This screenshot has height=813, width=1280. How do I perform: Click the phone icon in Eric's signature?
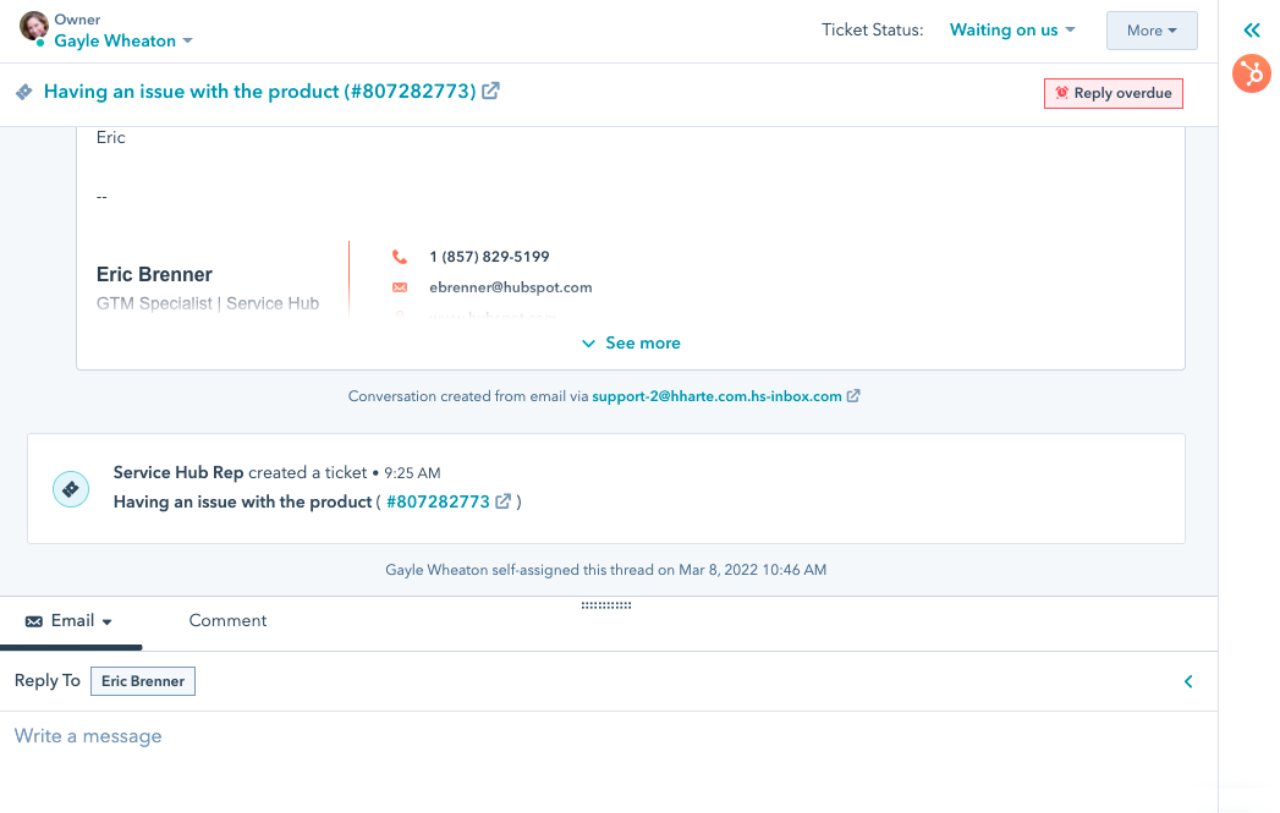click(x=400, y=257)
